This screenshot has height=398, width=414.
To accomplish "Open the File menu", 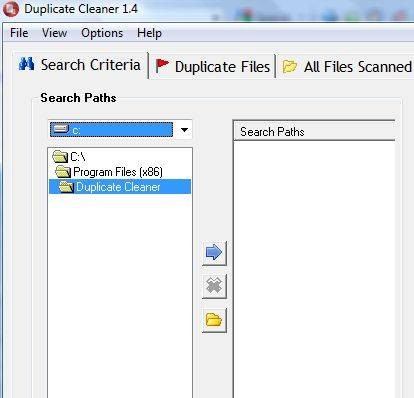I will [x=19, y=33].
